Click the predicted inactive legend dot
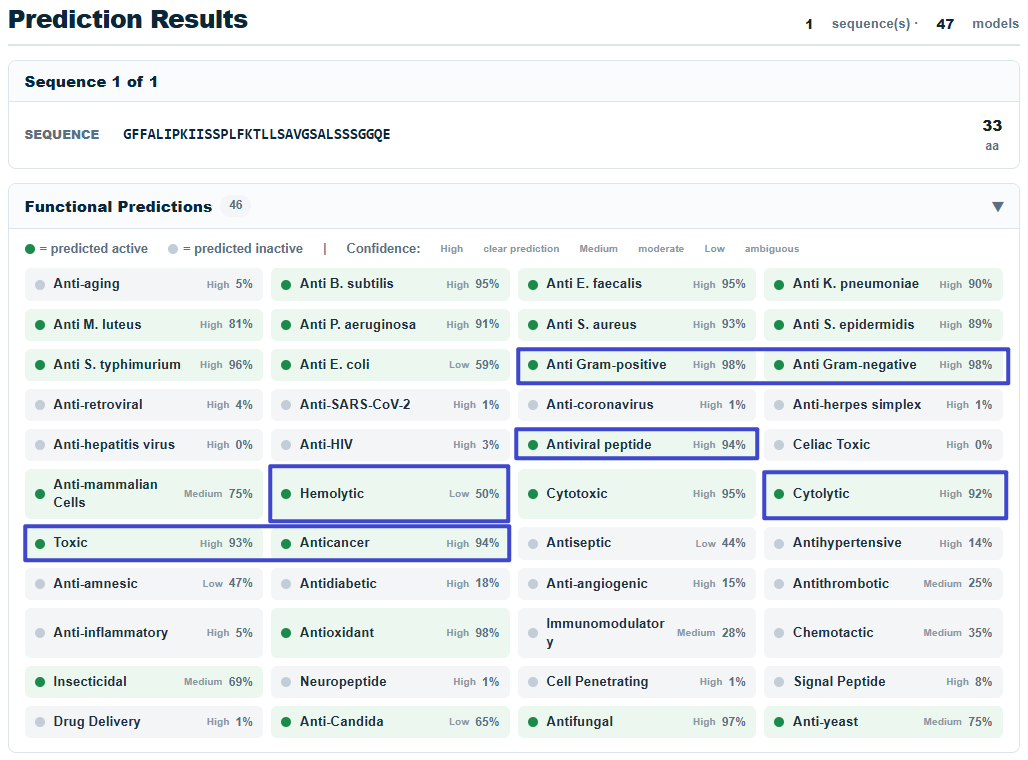This screenshot has width=1028, height=760. pos(172,249)
